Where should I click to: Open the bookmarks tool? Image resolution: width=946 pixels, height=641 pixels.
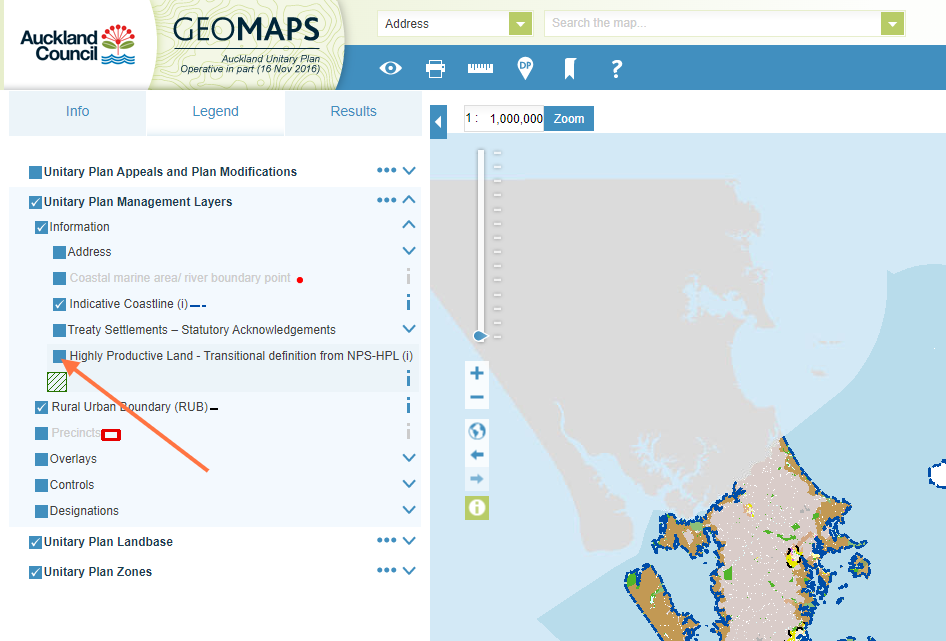click(570, 69)
